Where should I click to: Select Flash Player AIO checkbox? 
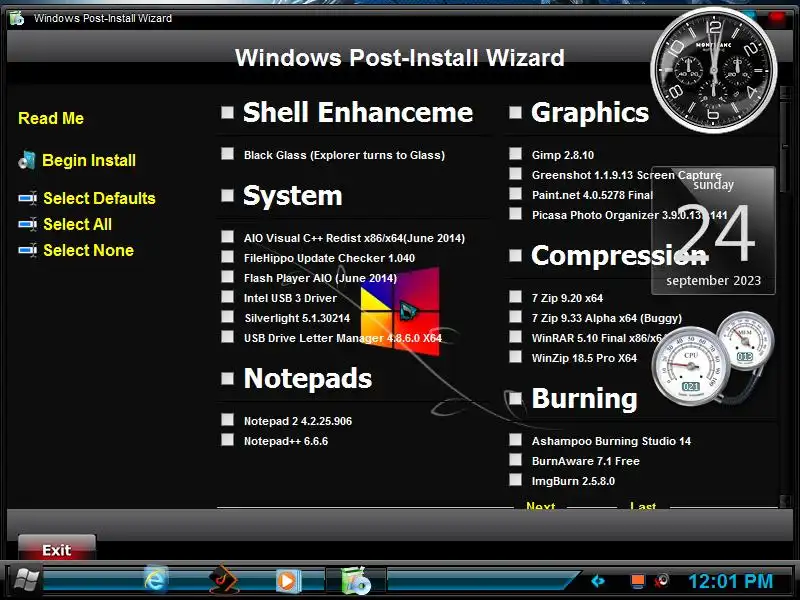[228, 277]
